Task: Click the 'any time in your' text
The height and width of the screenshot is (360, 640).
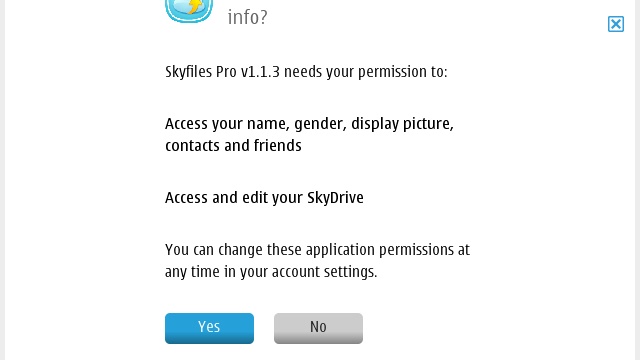Action: (x=216, y=272)
